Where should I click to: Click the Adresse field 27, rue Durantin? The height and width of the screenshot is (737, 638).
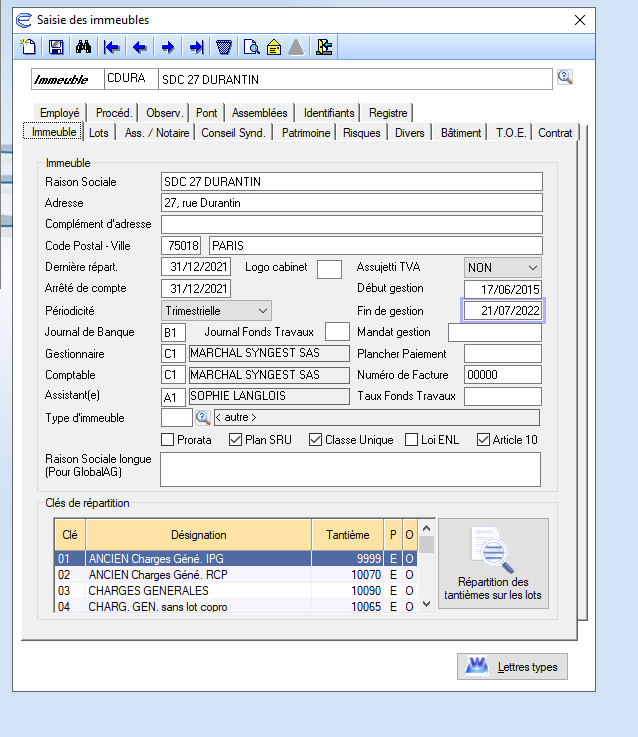[x=352, y=203]
